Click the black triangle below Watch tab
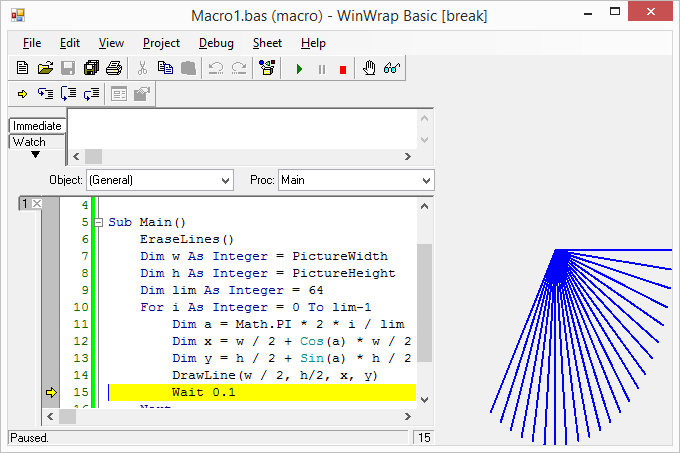Image resolution: width=680 pixels, height=453 pixels. [36, 154]
